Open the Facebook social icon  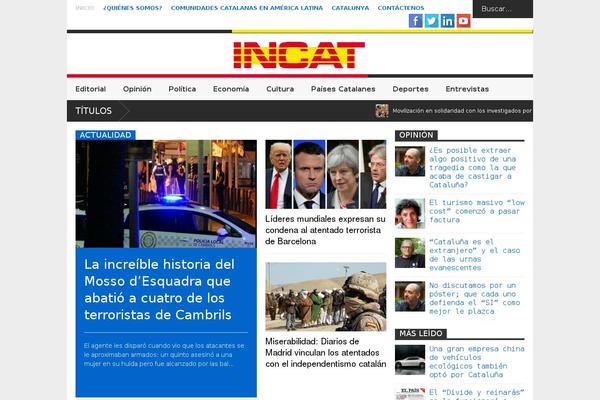(x=416, y=21)
